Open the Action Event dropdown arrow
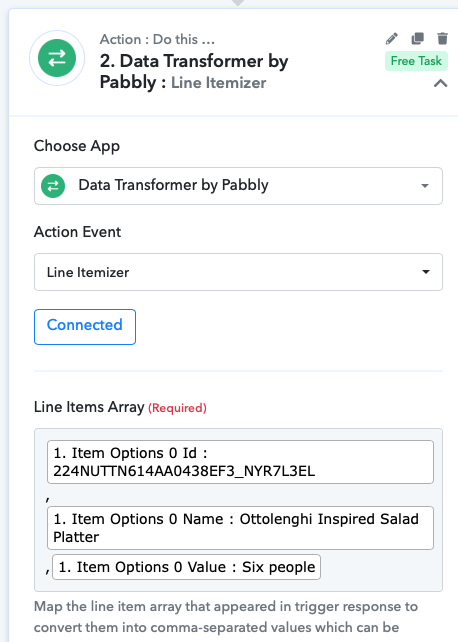 (426, 272)
